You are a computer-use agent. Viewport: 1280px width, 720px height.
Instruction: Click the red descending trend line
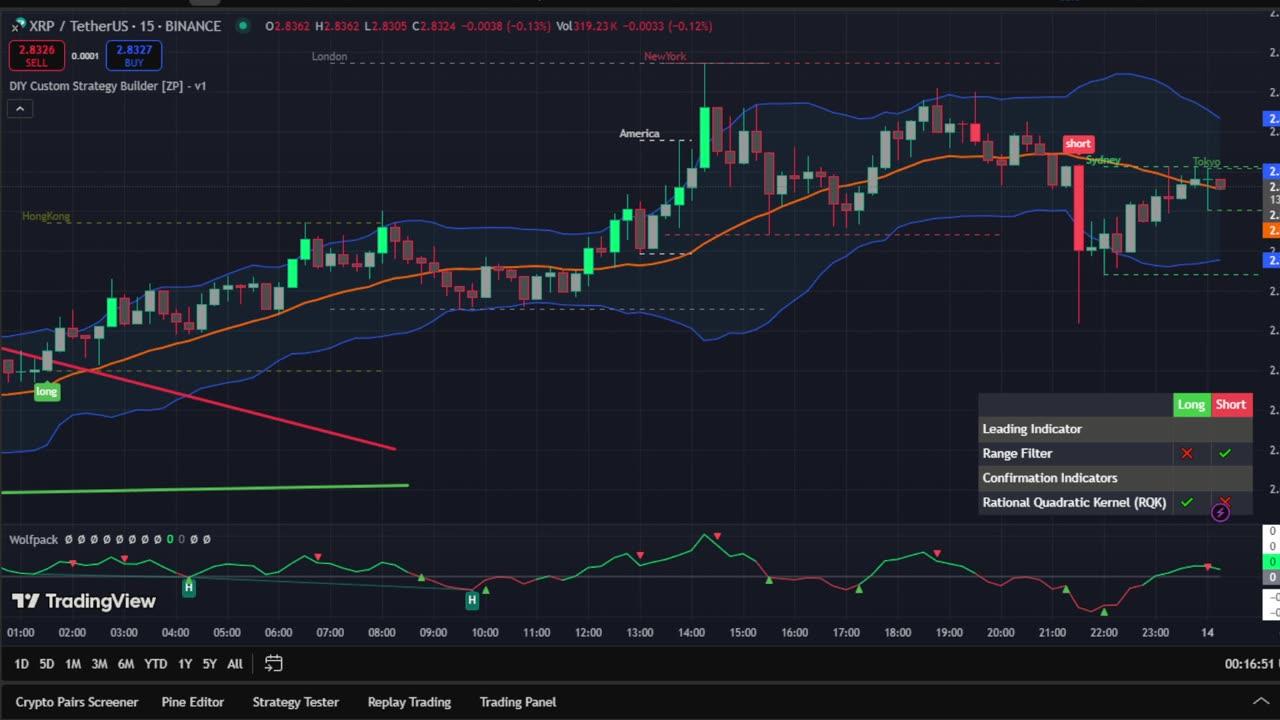pos(200,399)
